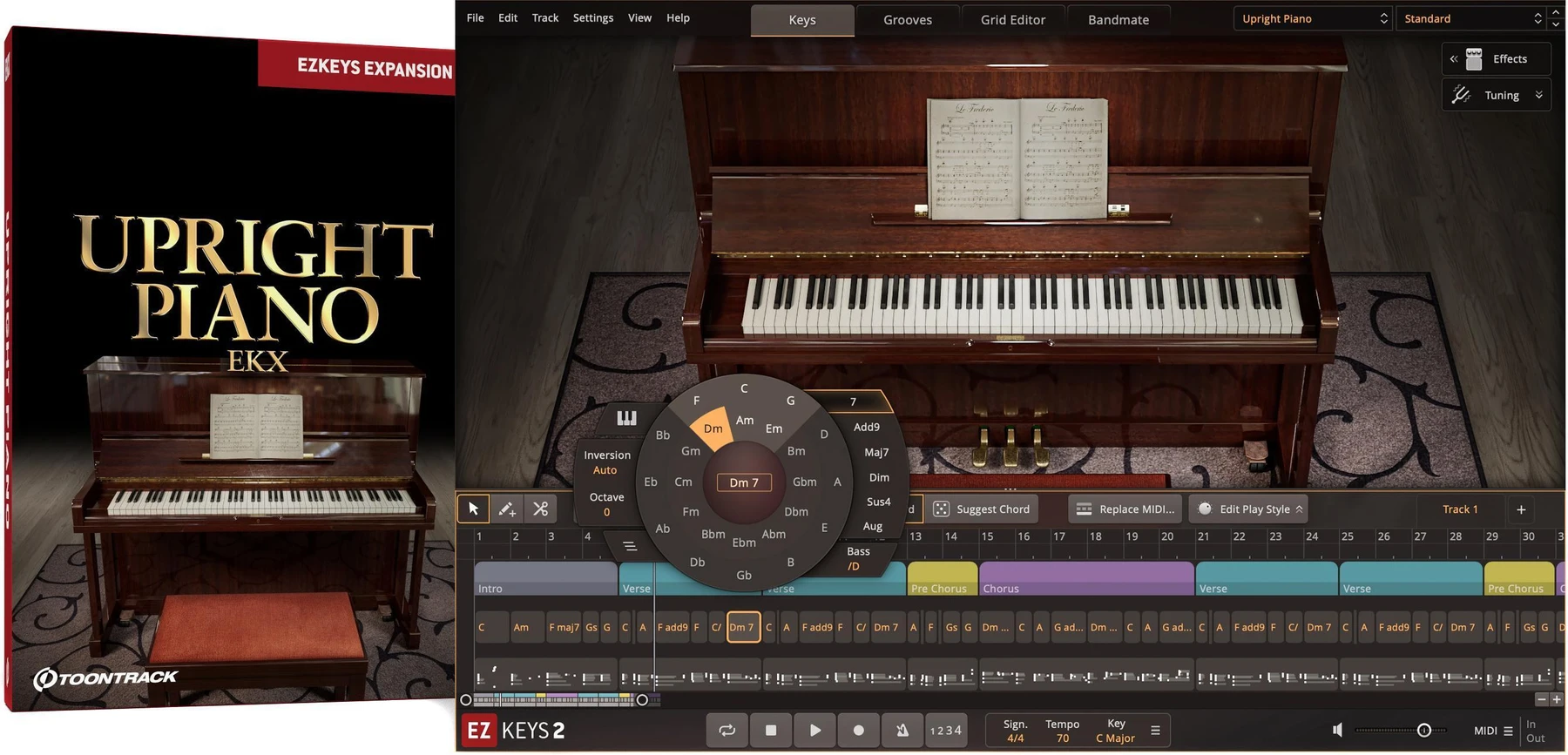Select Am on the chord wheel
Screen dimensions: 1568x755
tap(745, 420)
